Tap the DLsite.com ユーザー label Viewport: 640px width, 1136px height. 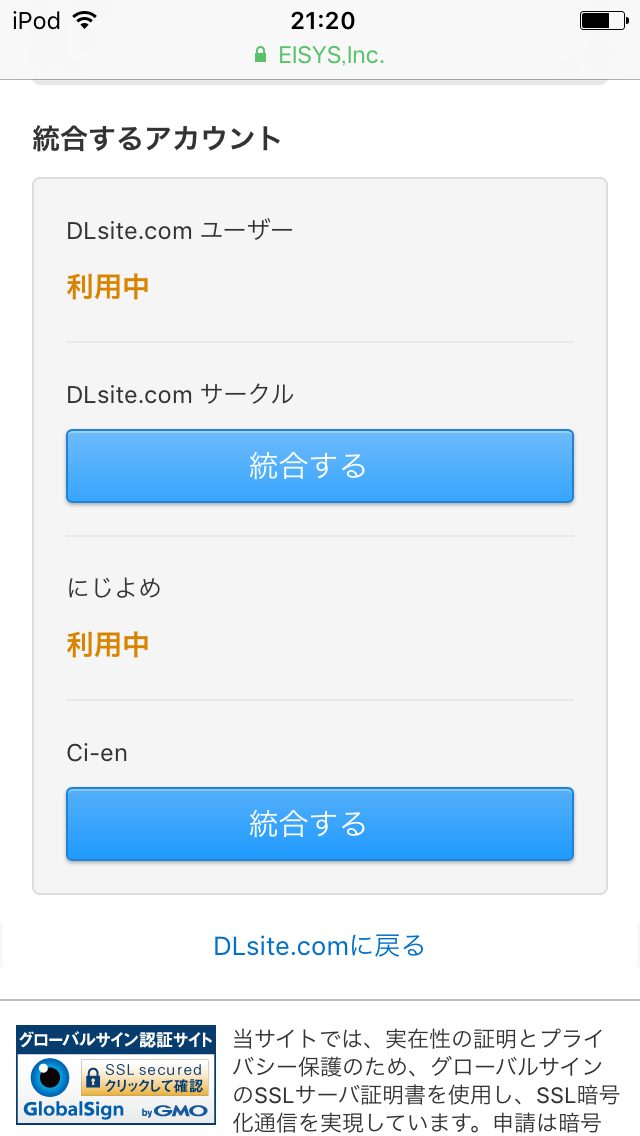[x=180, y=231]
